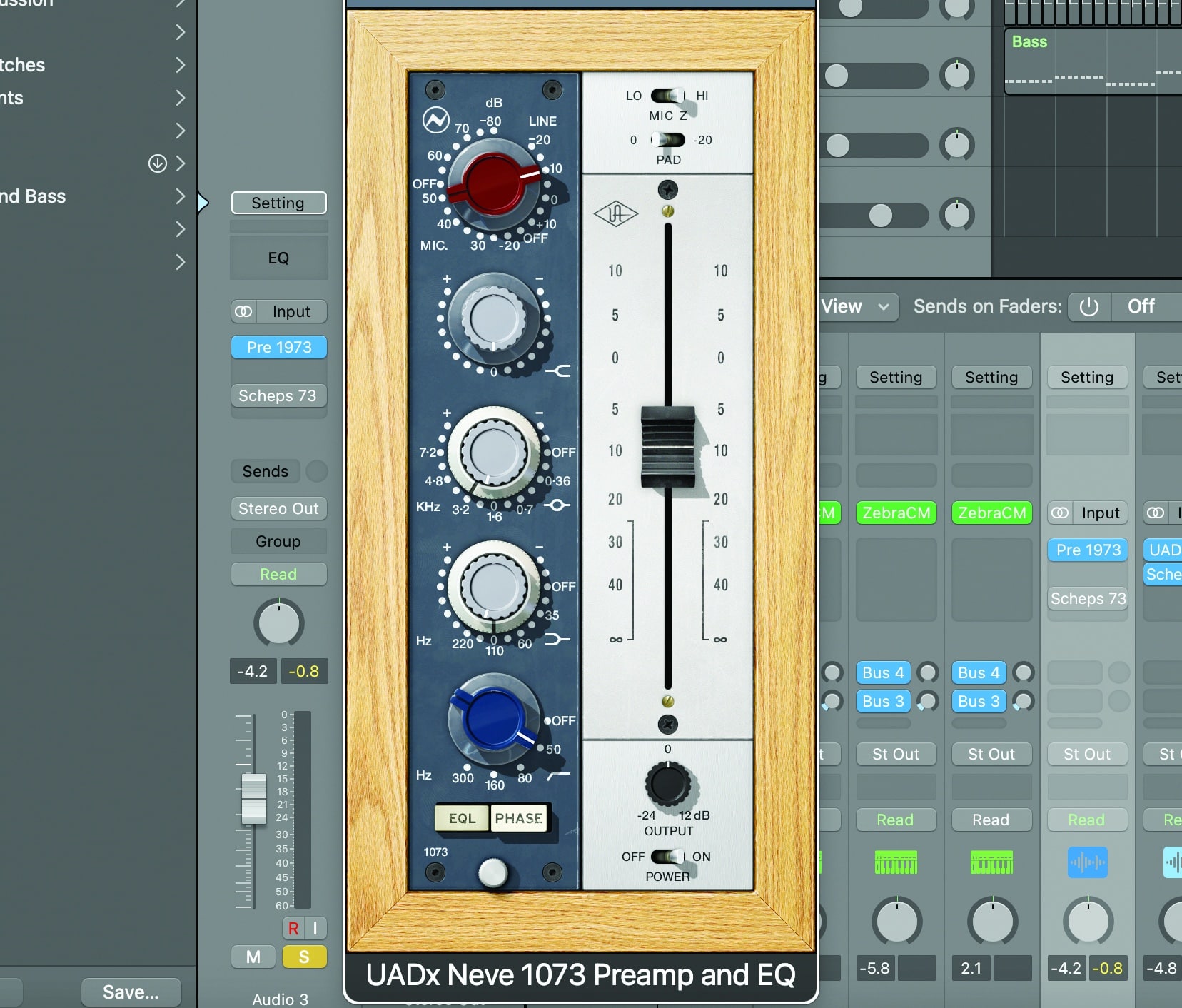The image size is (1182, 1008).
Task: Click the black Output level knob
Action: 668,784
